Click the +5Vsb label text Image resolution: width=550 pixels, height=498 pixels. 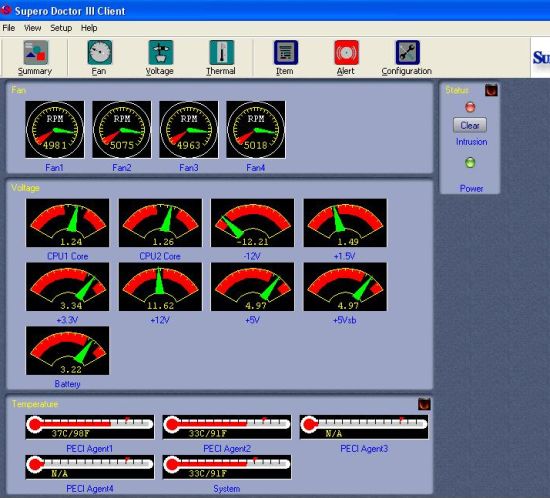tap(344, 320)
